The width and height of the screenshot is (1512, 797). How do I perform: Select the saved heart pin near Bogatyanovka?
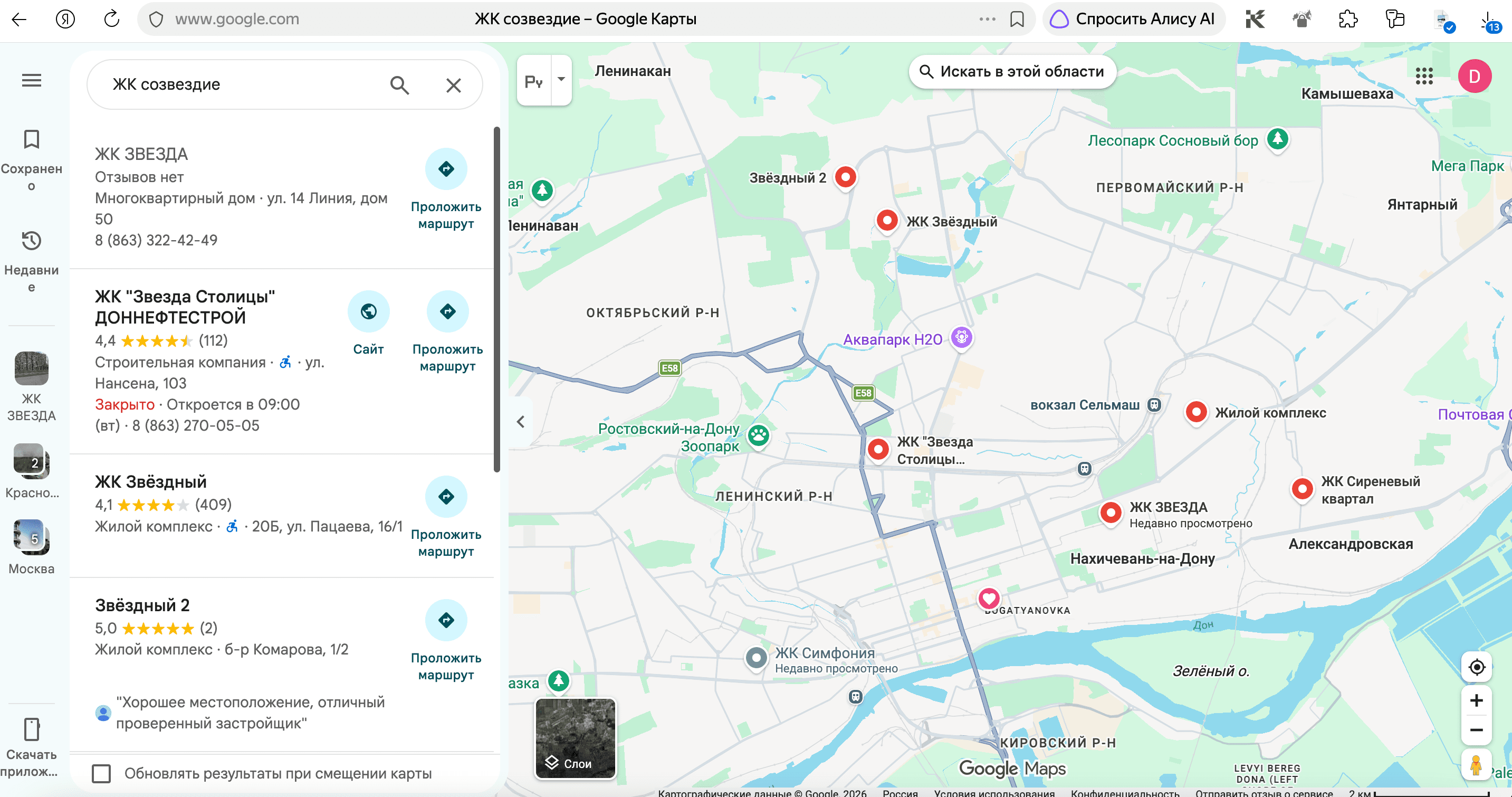click(989, 599)
